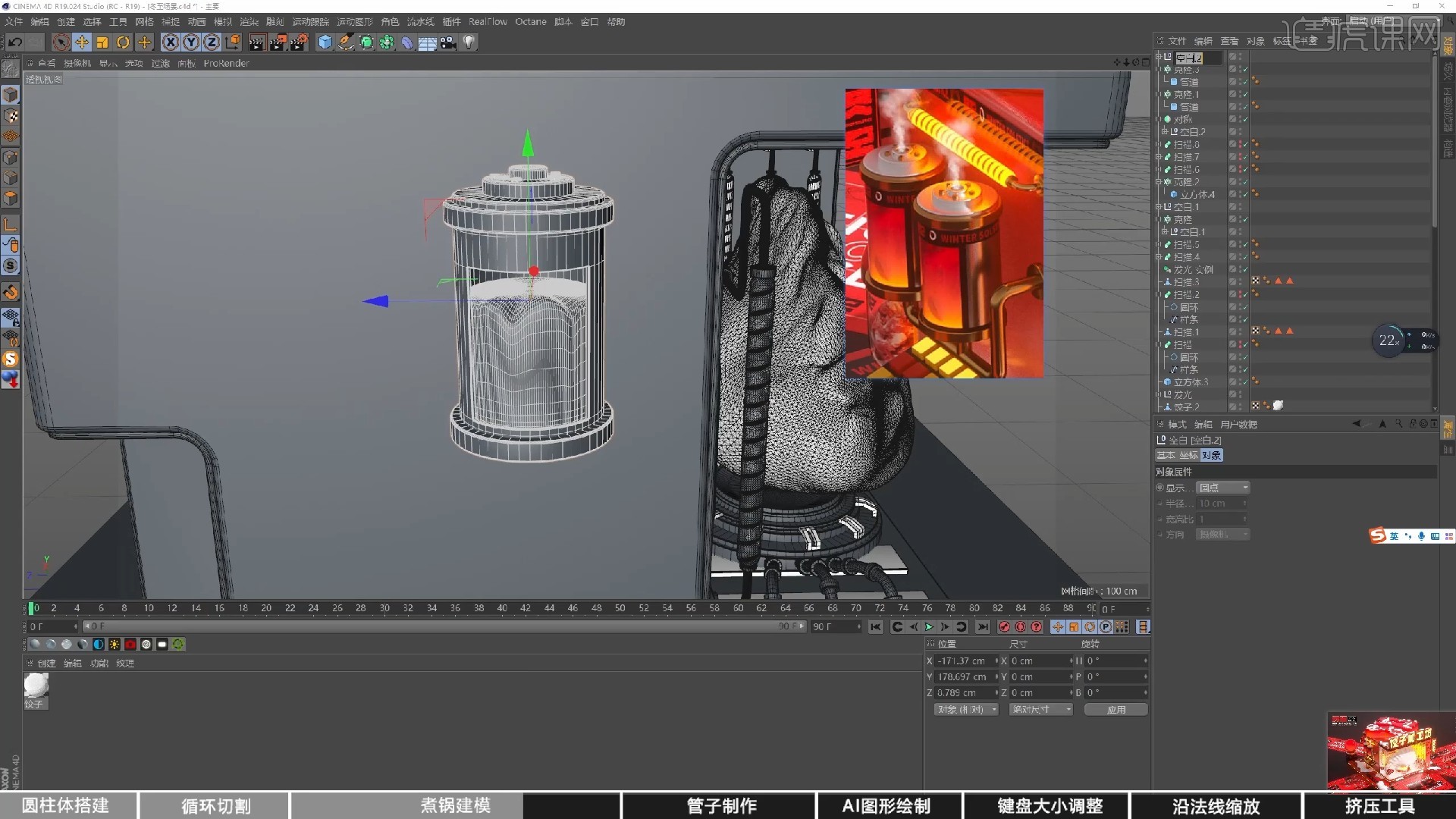Click the Axis L-shaped tool icon
The width and height of the screenshot is (1456, 819).
point(10,225)
